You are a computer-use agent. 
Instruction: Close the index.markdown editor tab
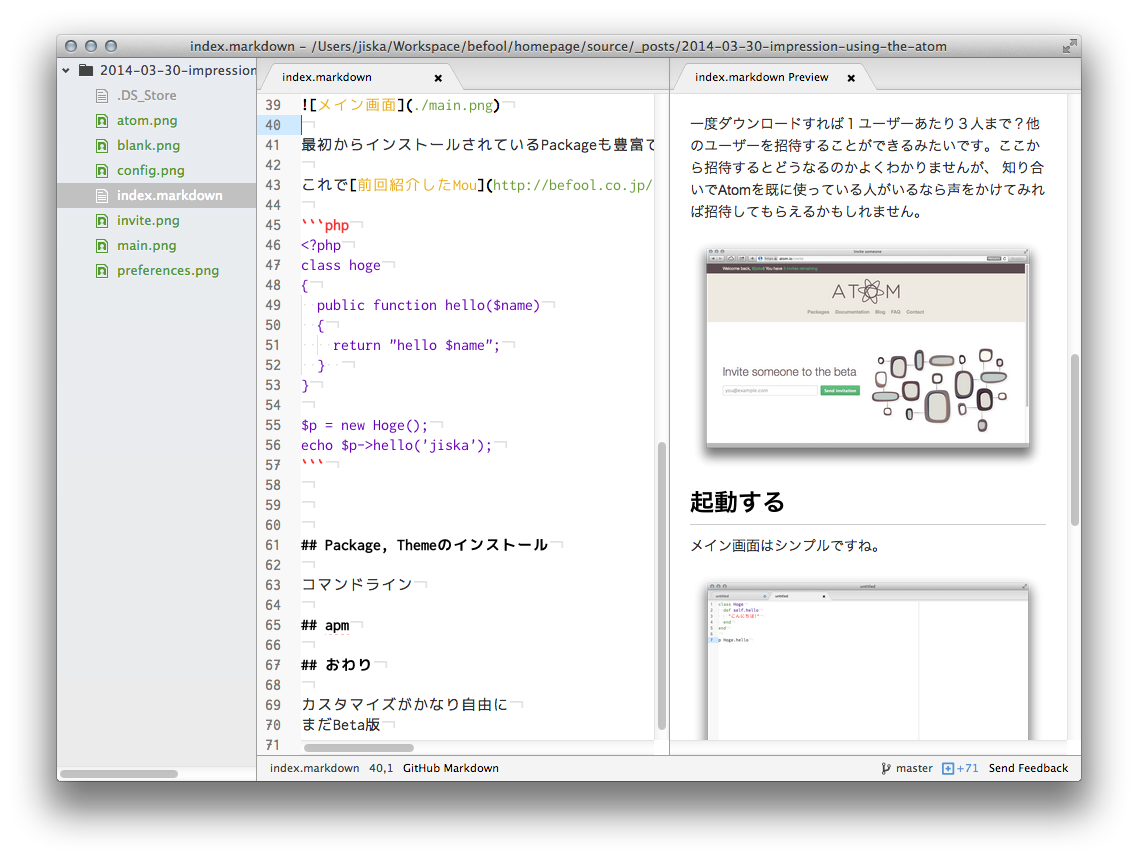point(438,78)
